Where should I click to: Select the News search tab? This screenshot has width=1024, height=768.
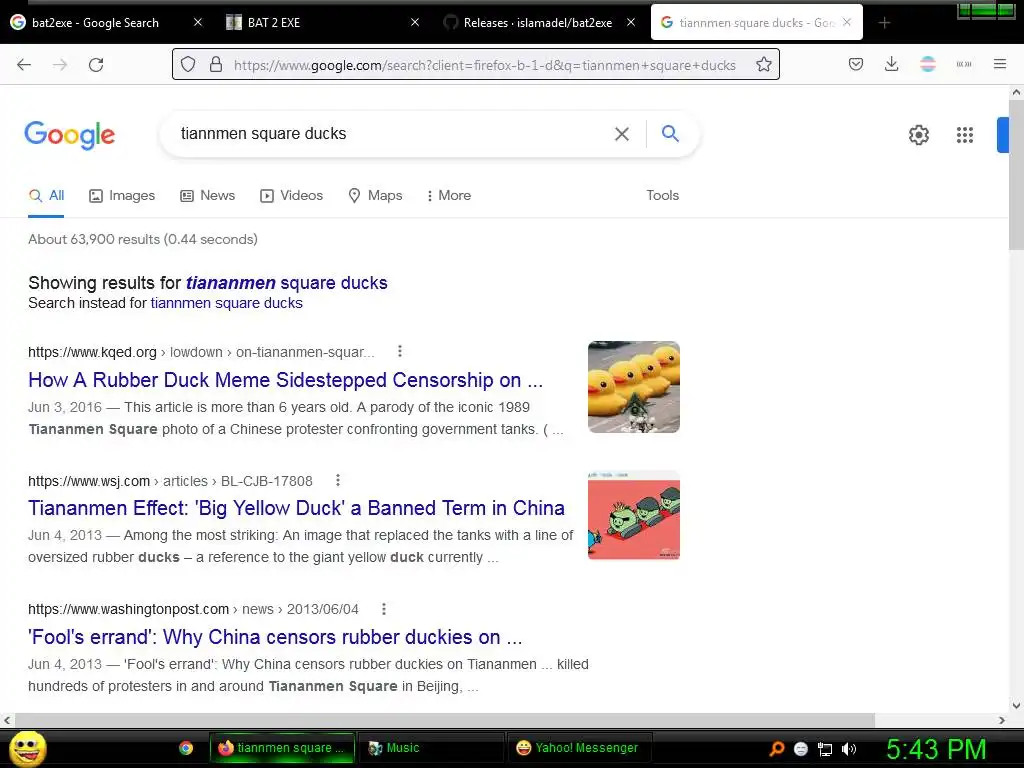point(208,195)
